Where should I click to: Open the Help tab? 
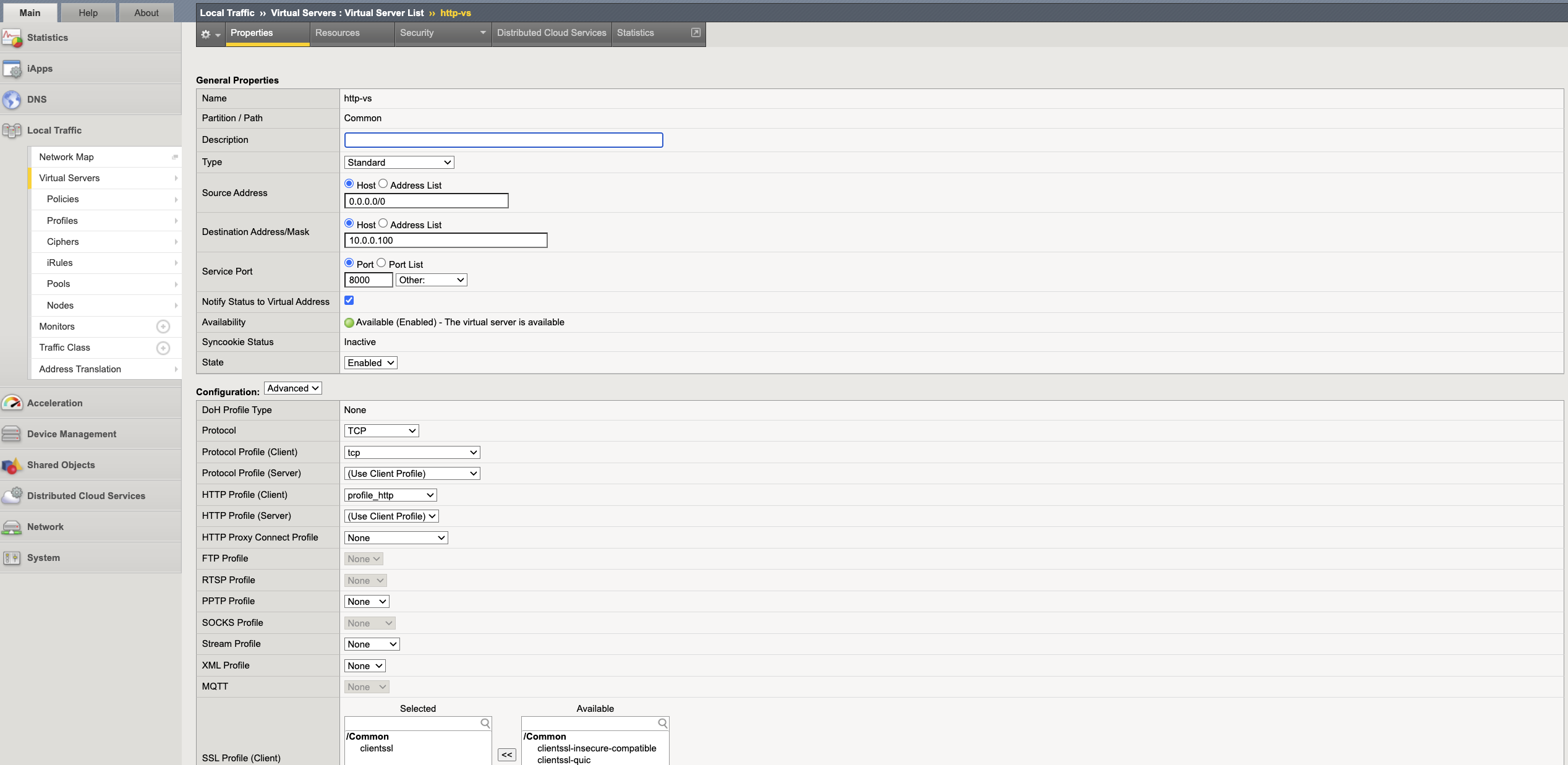(88, 12)
